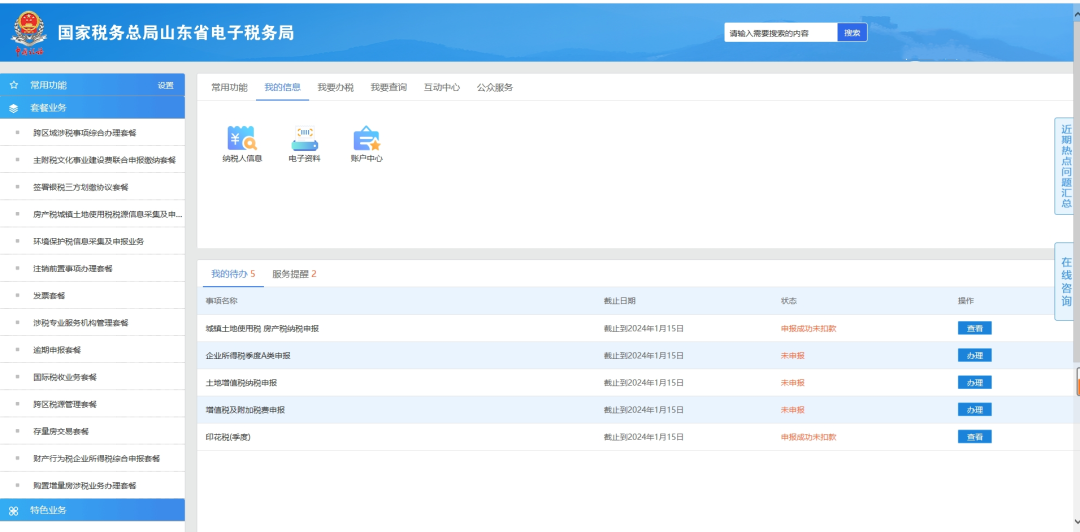The width and height of the screenshot is (1080, 532).
Task: Click the 企业所得税季度A类申报 row name
Action: 248,356
